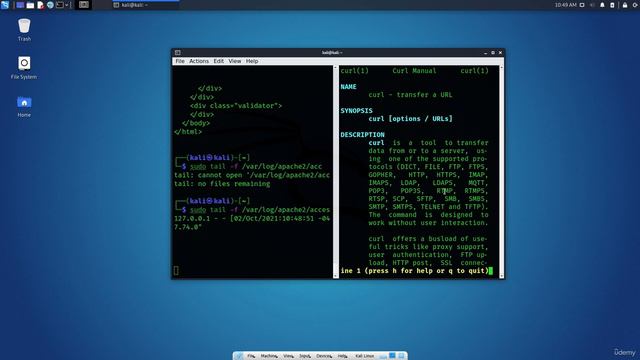Open terminal View menu
This screenshot has width=640, height=360.
coord(235,61)
